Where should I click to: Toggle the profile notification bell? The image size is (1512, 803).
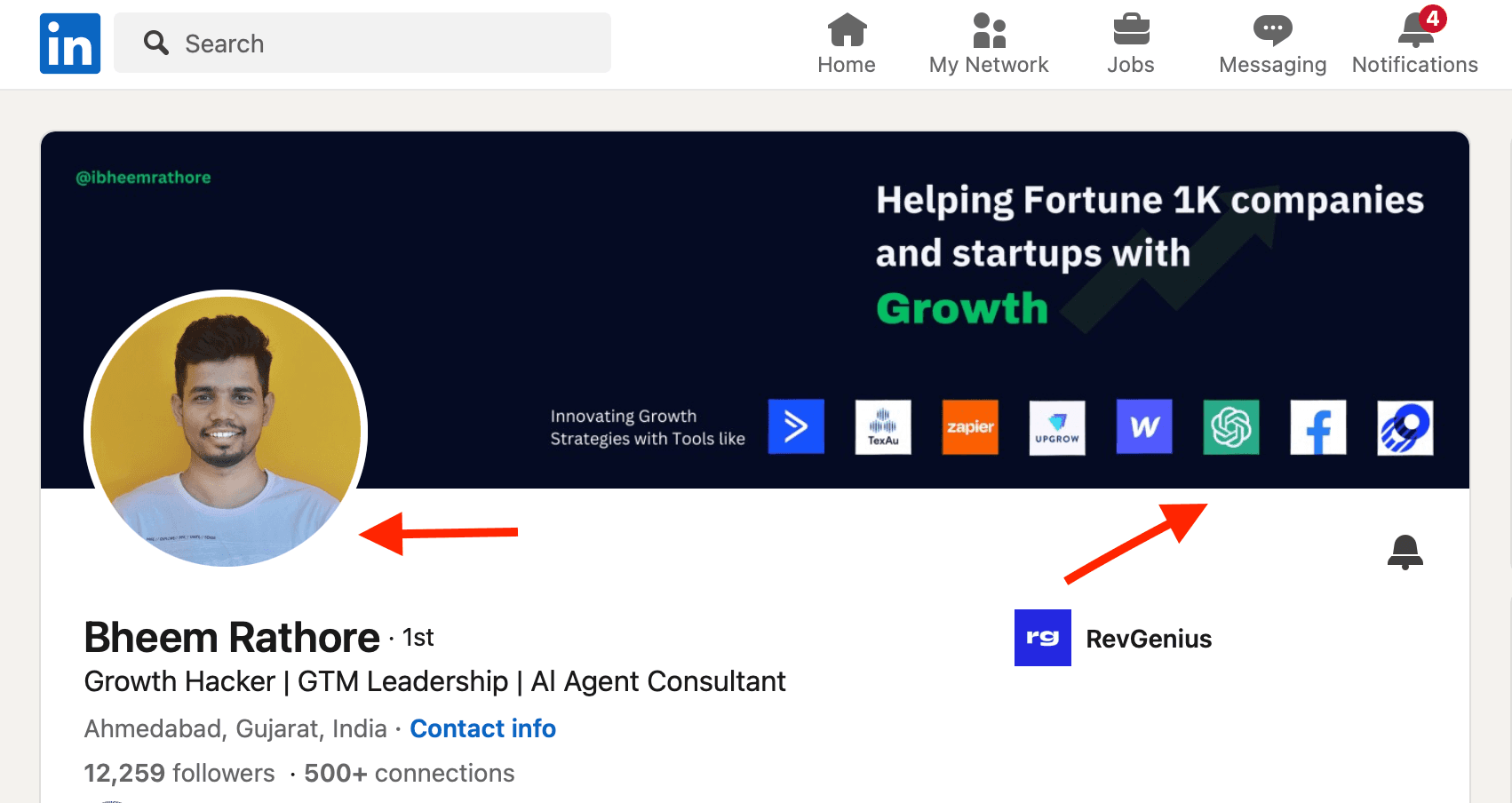1405,553
